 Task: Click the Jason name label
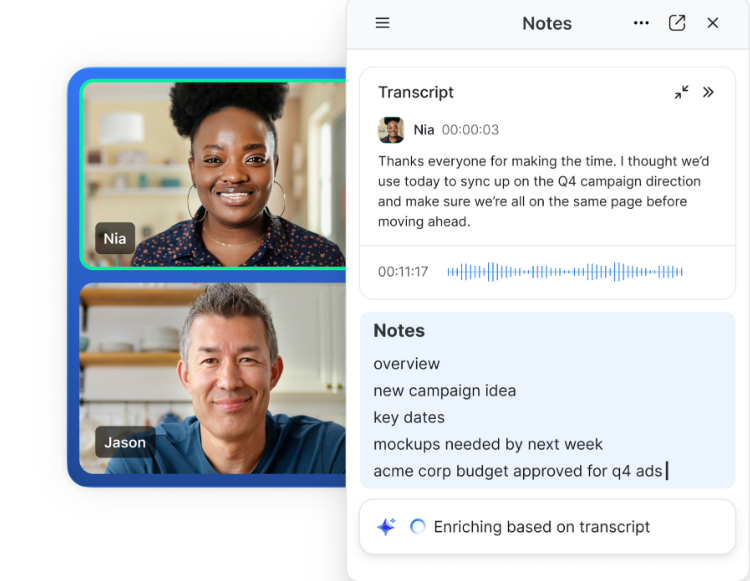click(125, 442)
